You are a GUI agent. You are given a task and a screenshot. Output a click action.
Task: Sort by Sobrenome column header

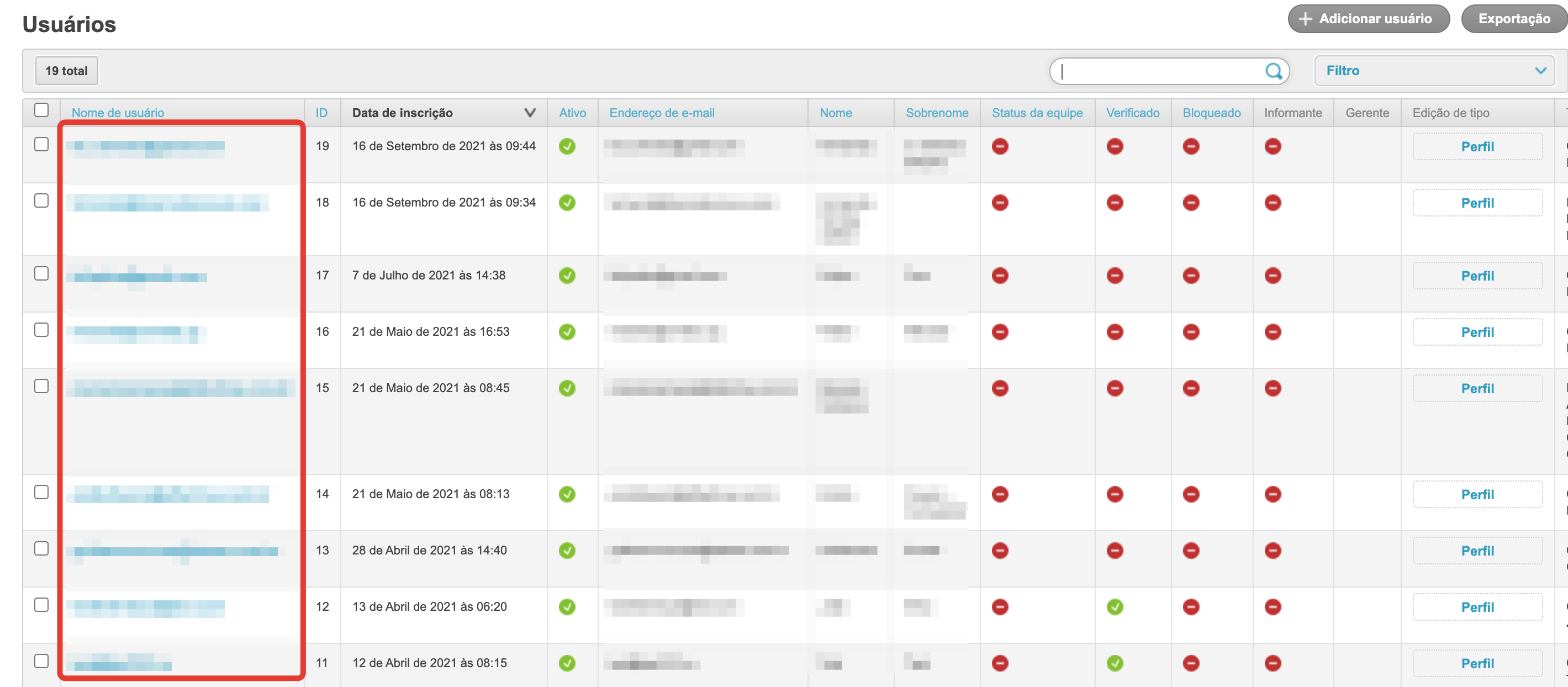[x=936, y=113]
